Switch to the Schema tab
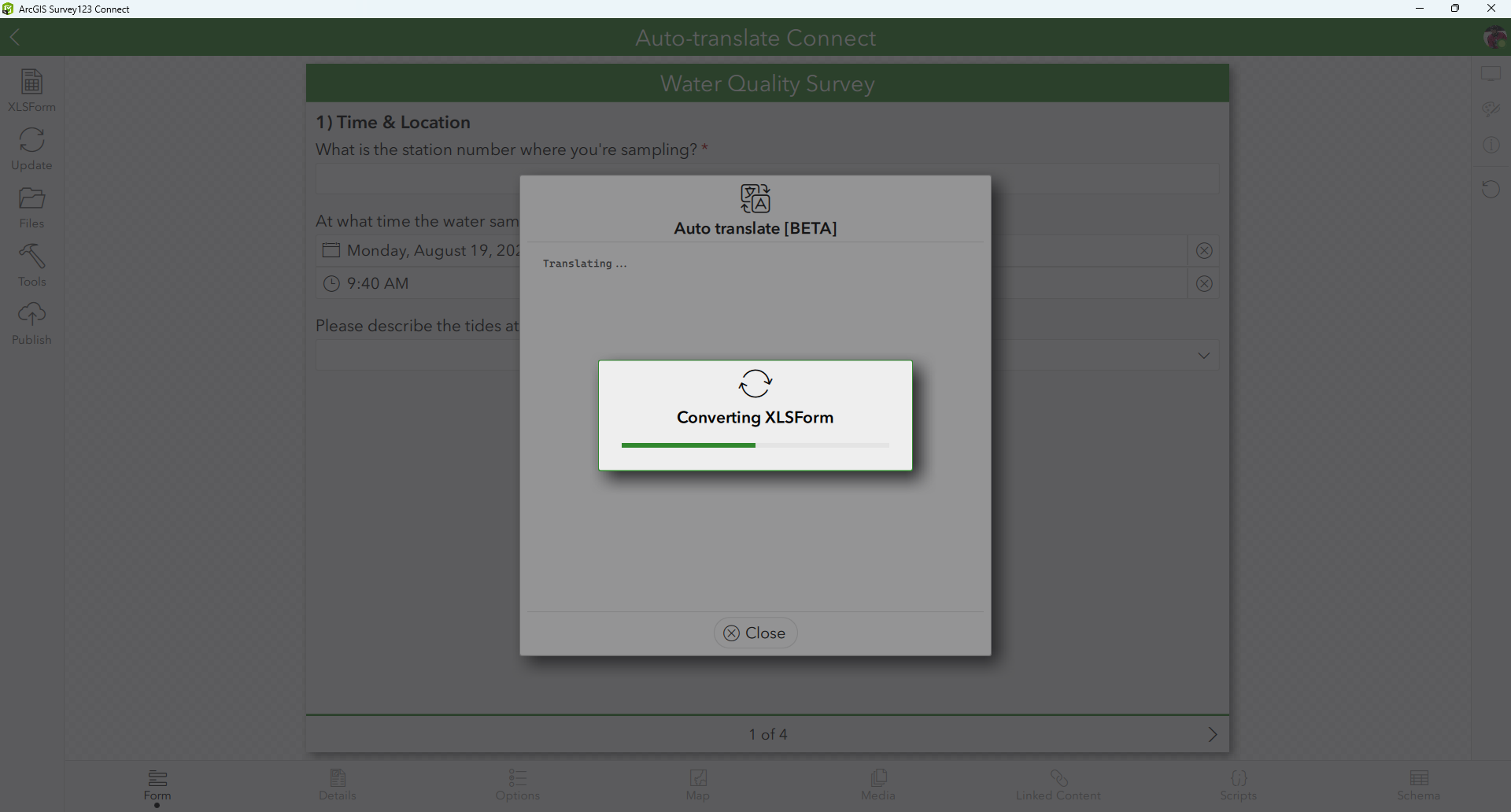This screenshot has width=1511, height=812. pyautogui.click(x=1419, y=785)
